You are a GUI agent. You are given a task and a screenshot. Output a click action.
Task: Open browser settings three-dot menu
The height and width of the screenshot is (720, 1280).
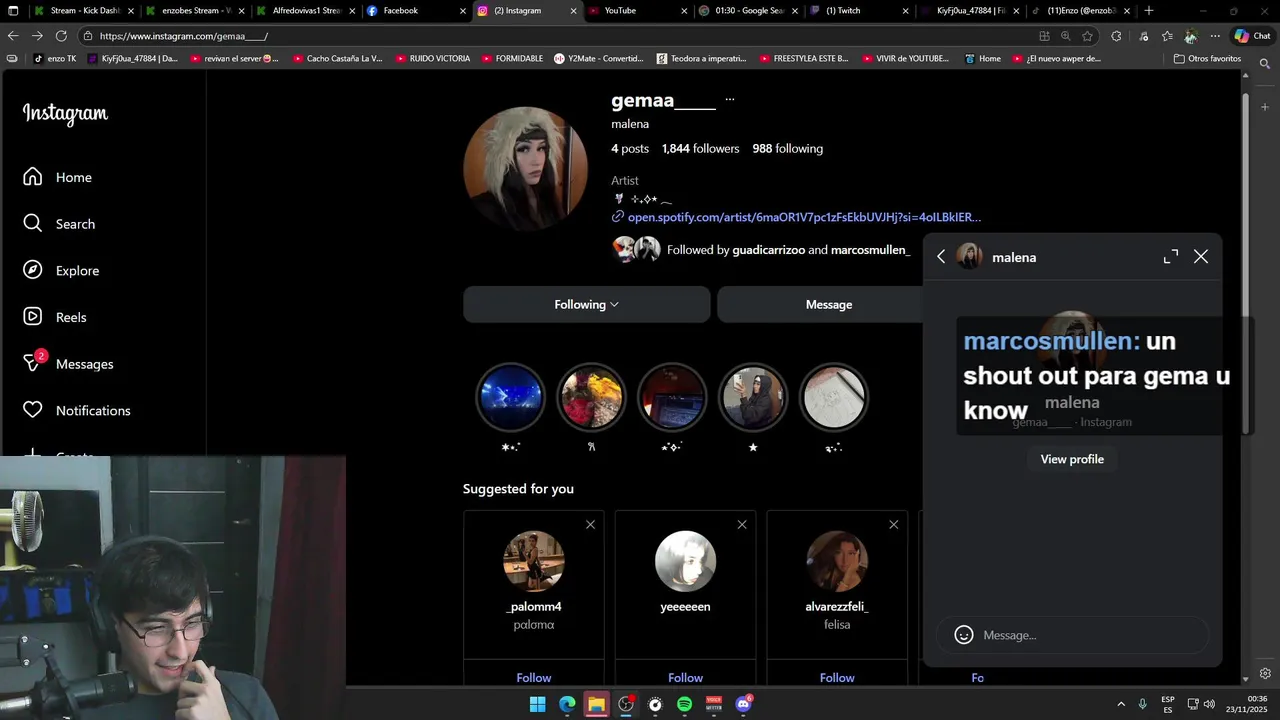pos(1215,36)
